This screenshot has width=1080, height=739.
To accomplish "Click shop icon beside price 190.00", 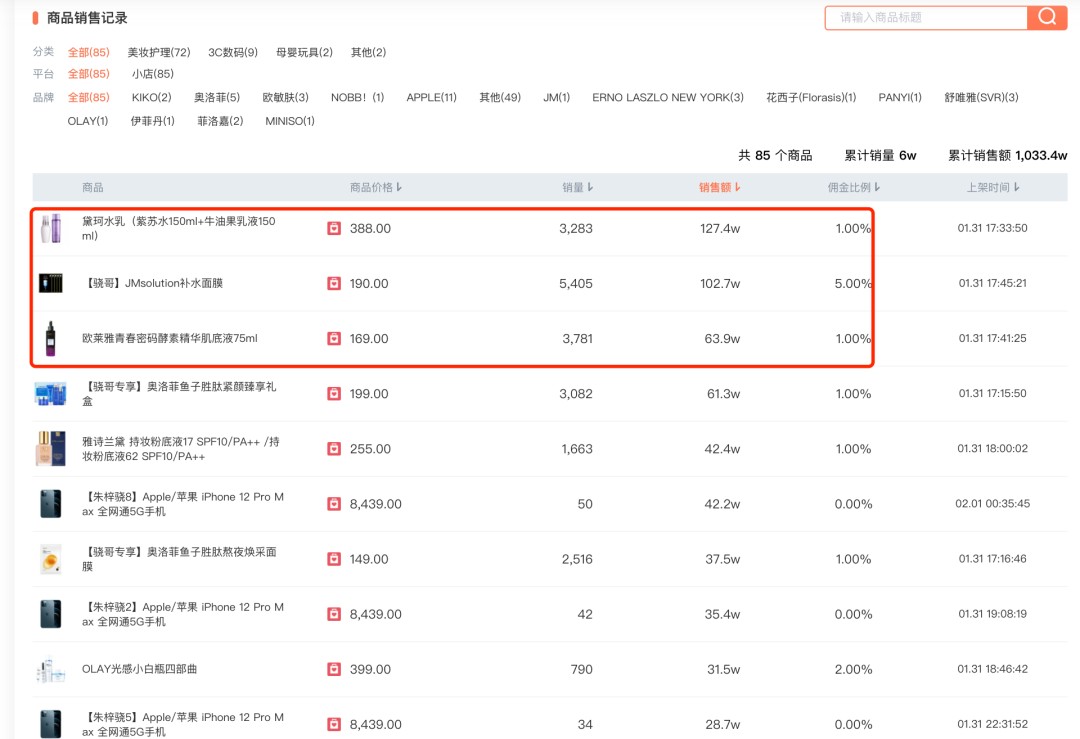I will pyautogui.click(x=334, y=283).
